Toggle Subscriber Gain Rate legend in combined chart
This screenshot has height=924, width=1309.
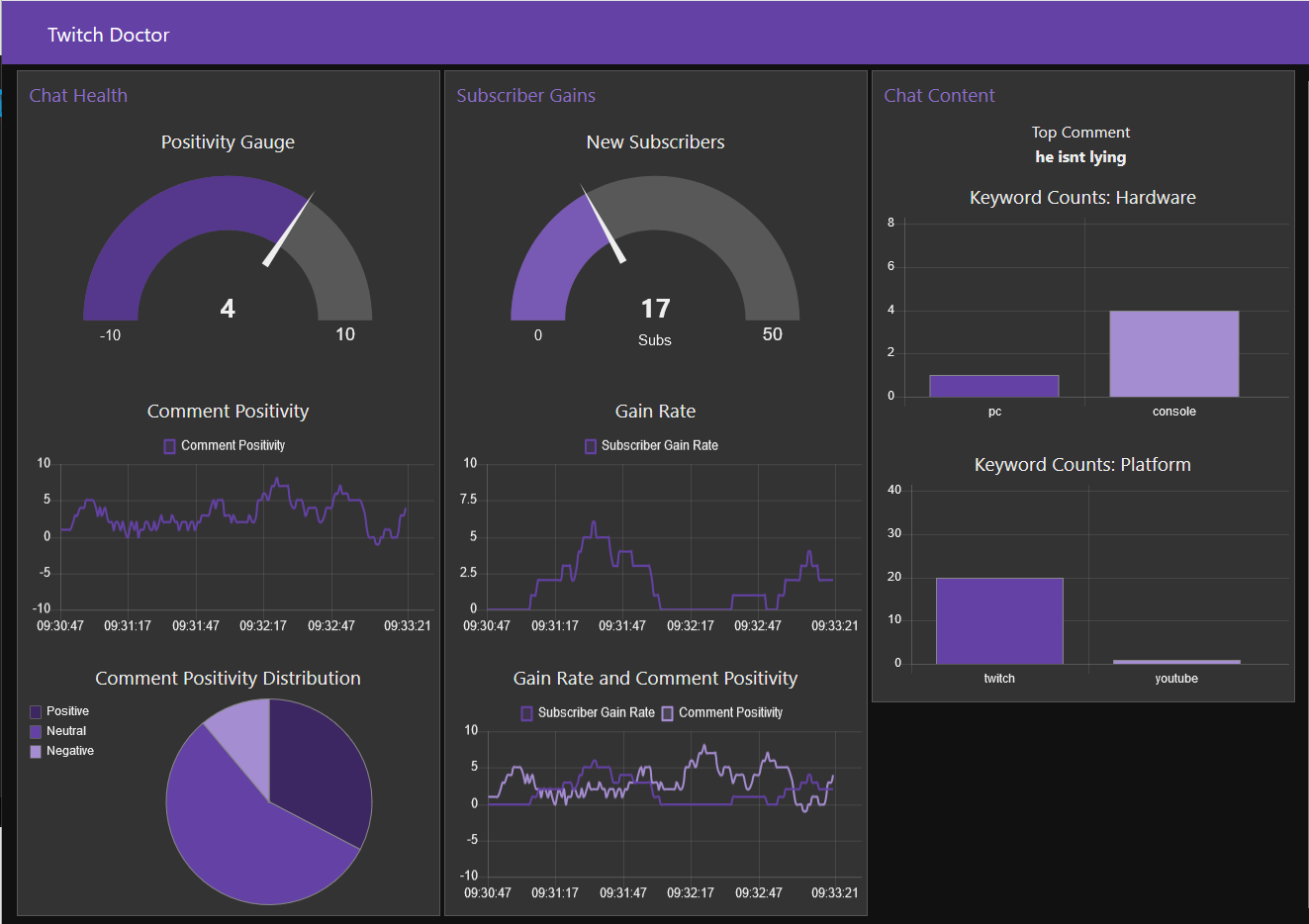[588, 713]
